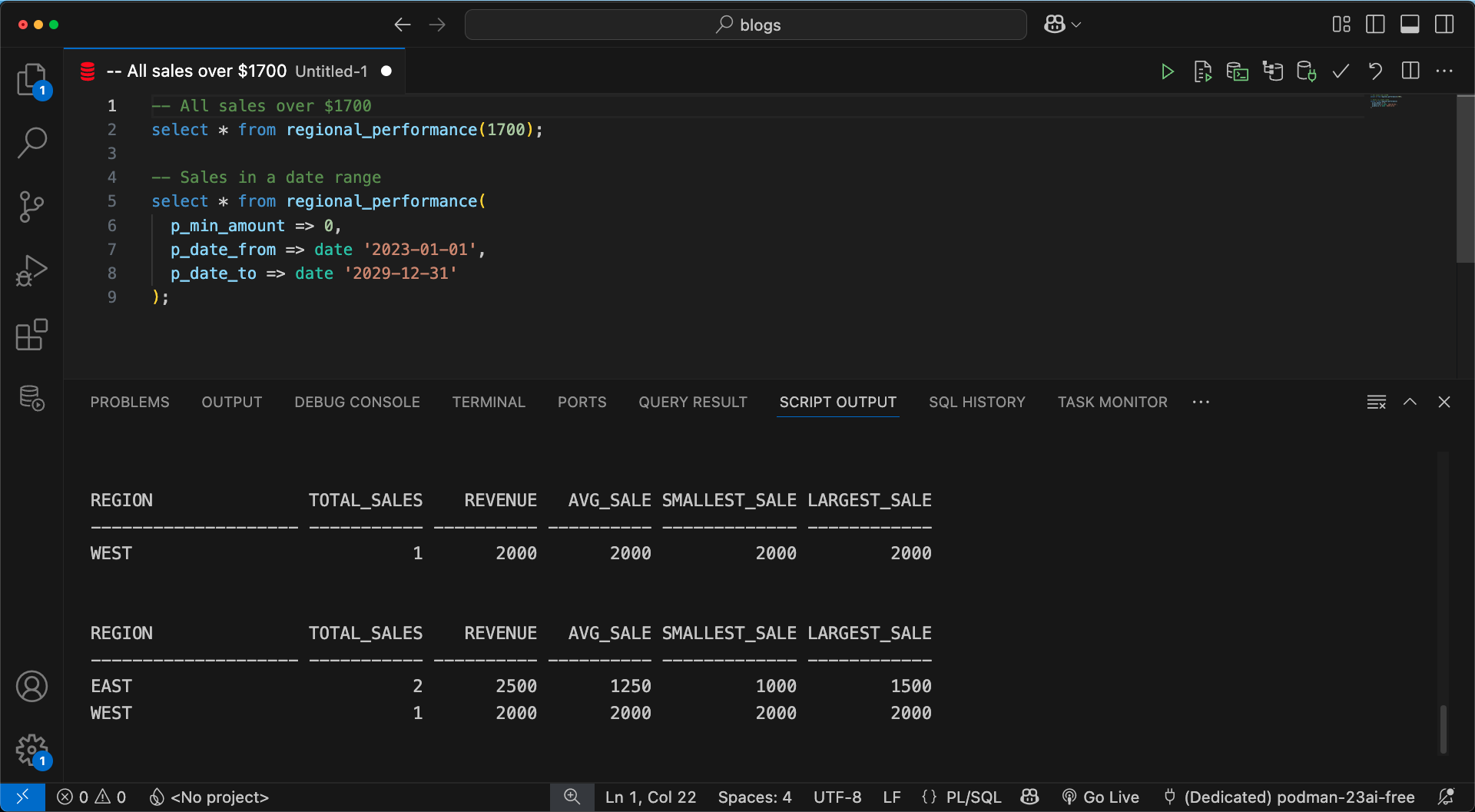Switch to the PROBLEMS tab
1475x812 pixels.
(x=130, y=402)
